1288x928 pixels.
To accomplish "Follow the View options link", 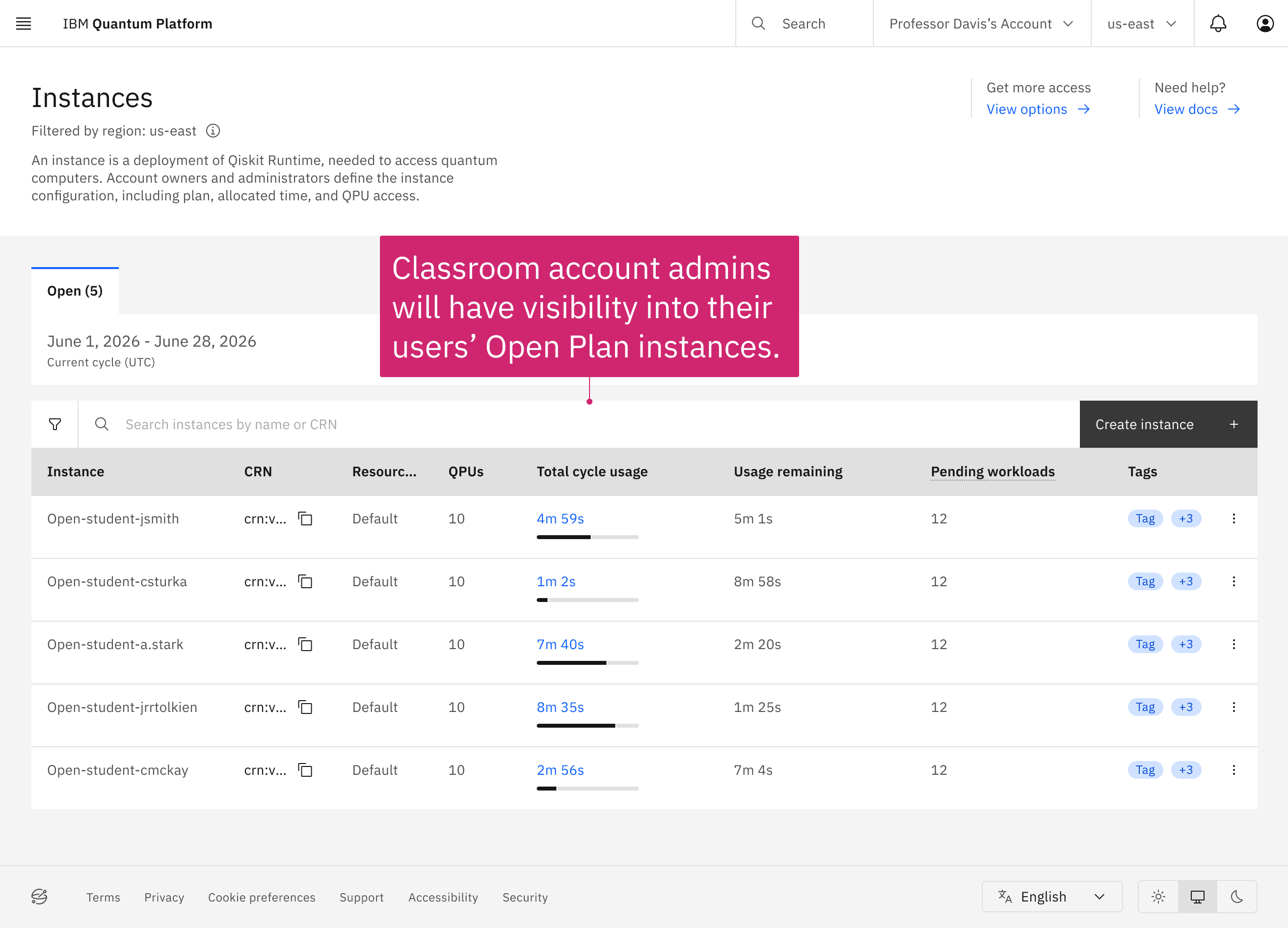I will pyautogui.click(x=1038, y=109).
